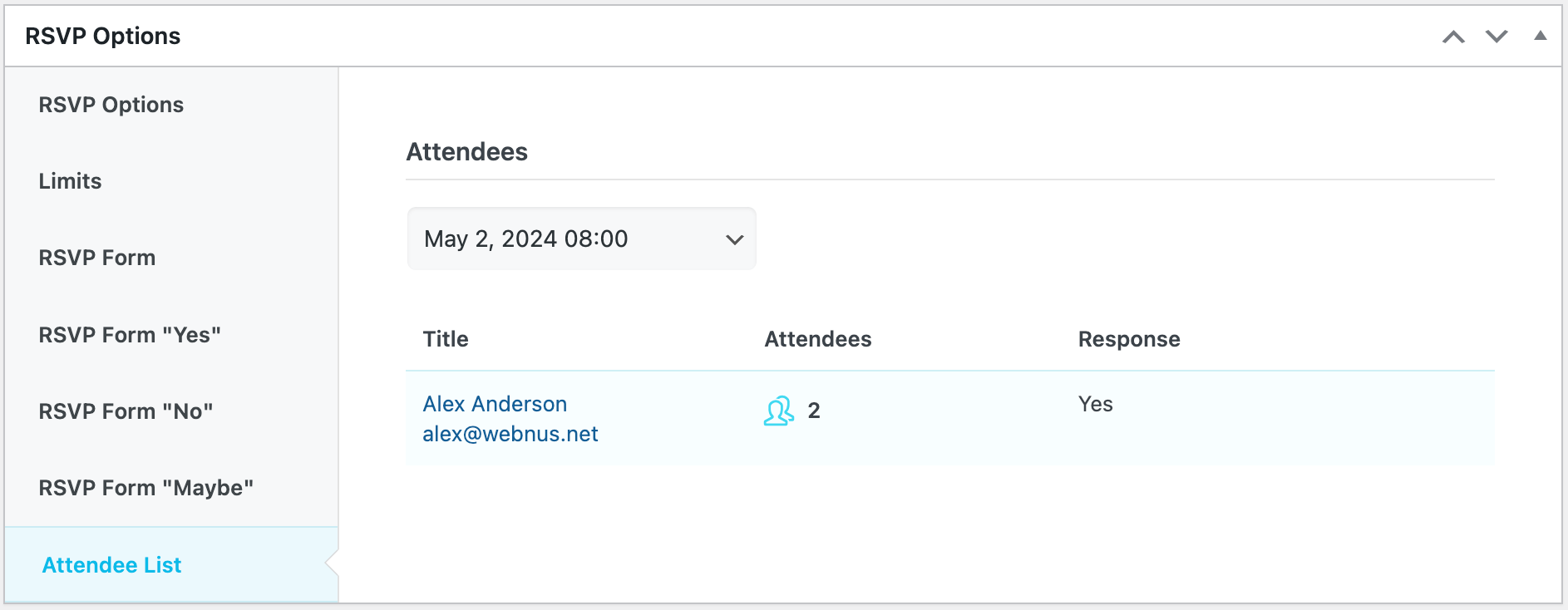Image resolution: width=1568 pixels, height=610 pixels.
Task: Open the RSVP Form tab
Action: click(x=97, y=258)
